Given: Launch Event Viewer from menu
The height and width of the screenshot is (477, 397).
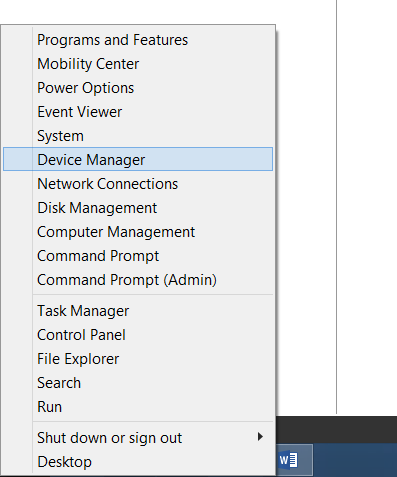Looking at the screenshot, I should [138, 112].
